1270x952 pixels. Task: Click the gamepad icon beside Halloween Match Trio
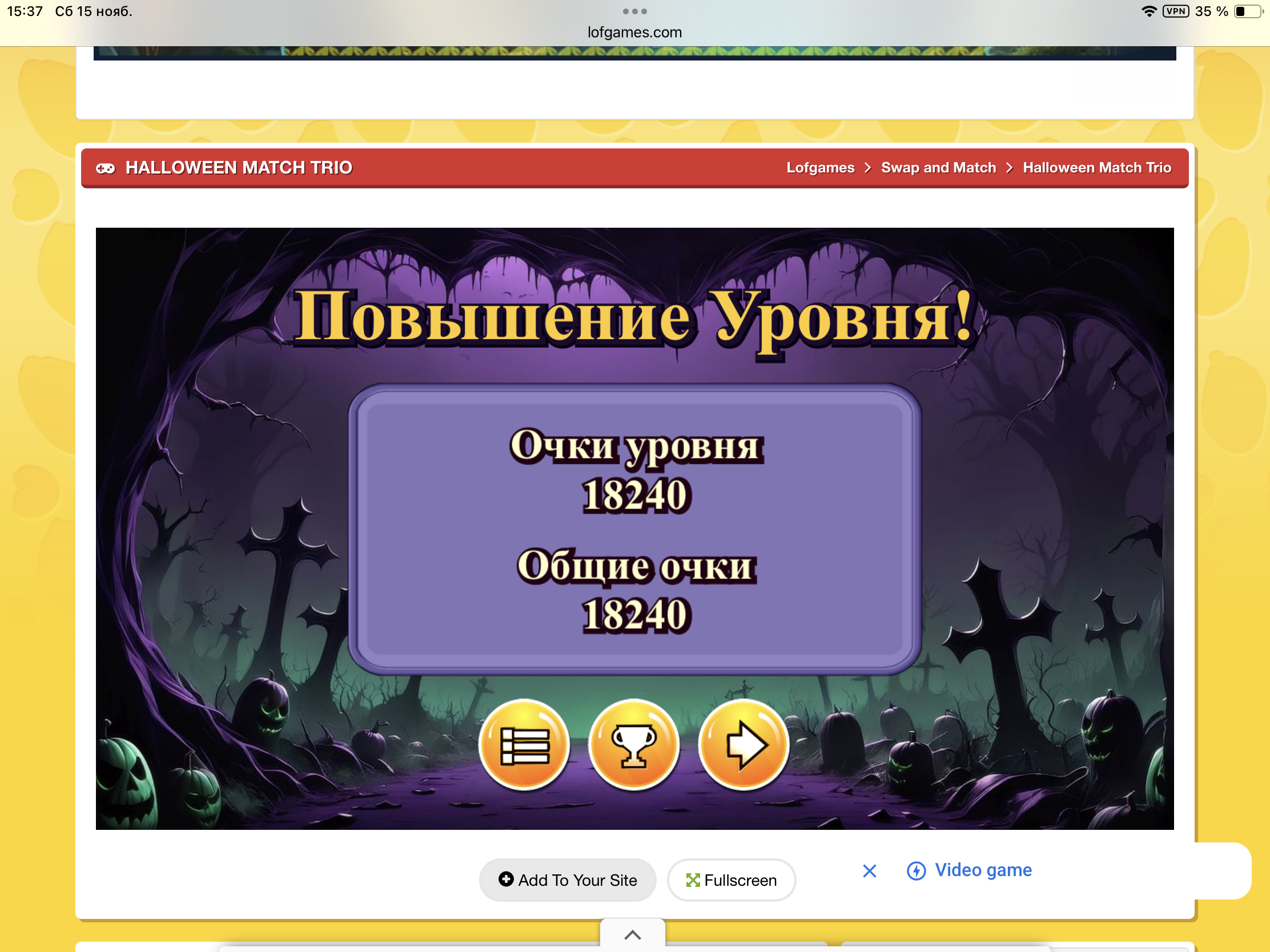click(x=106, y=168)
